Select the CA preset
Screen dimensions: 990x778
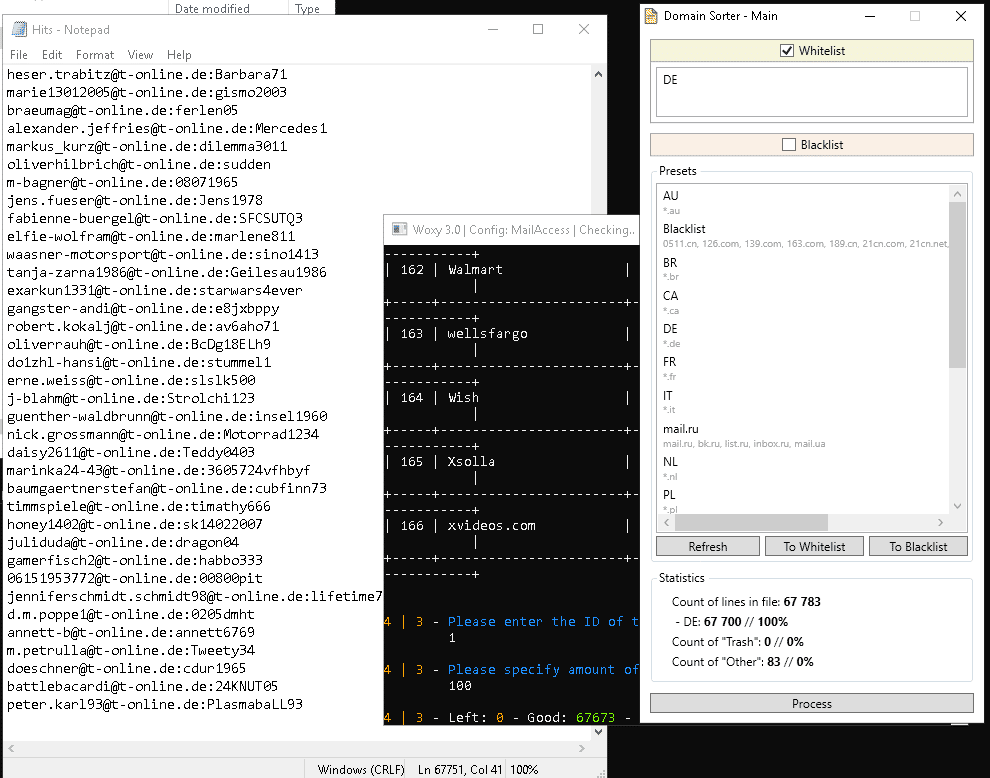802,302
